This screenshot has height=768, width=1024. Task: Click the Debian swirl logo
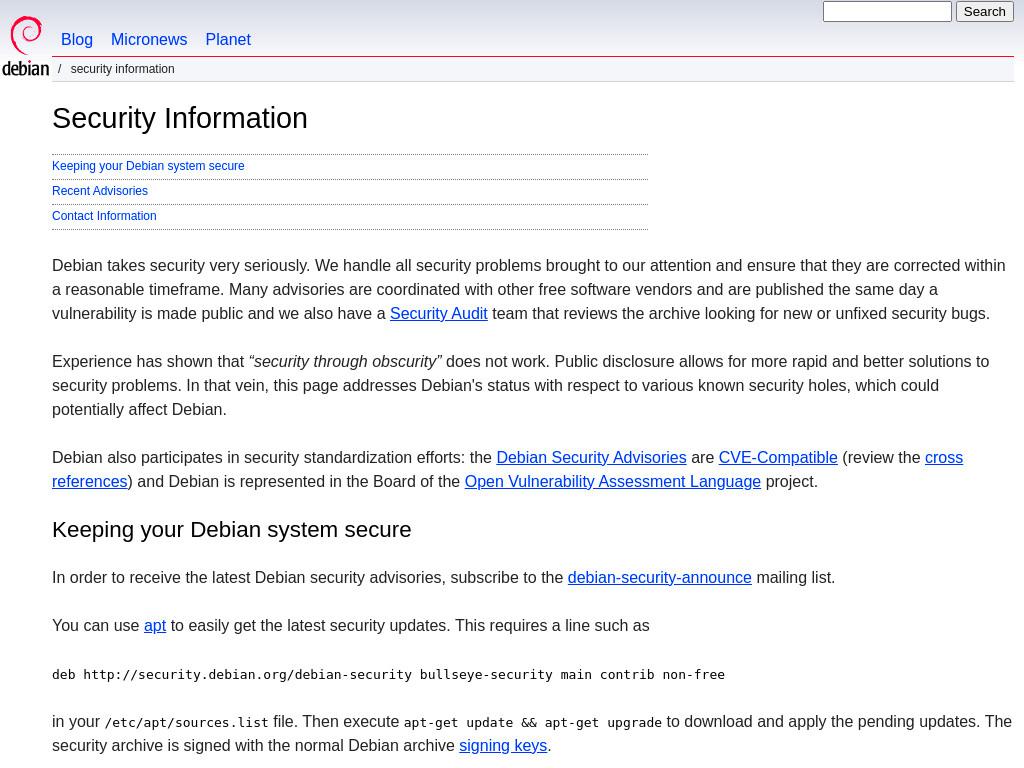25,46
